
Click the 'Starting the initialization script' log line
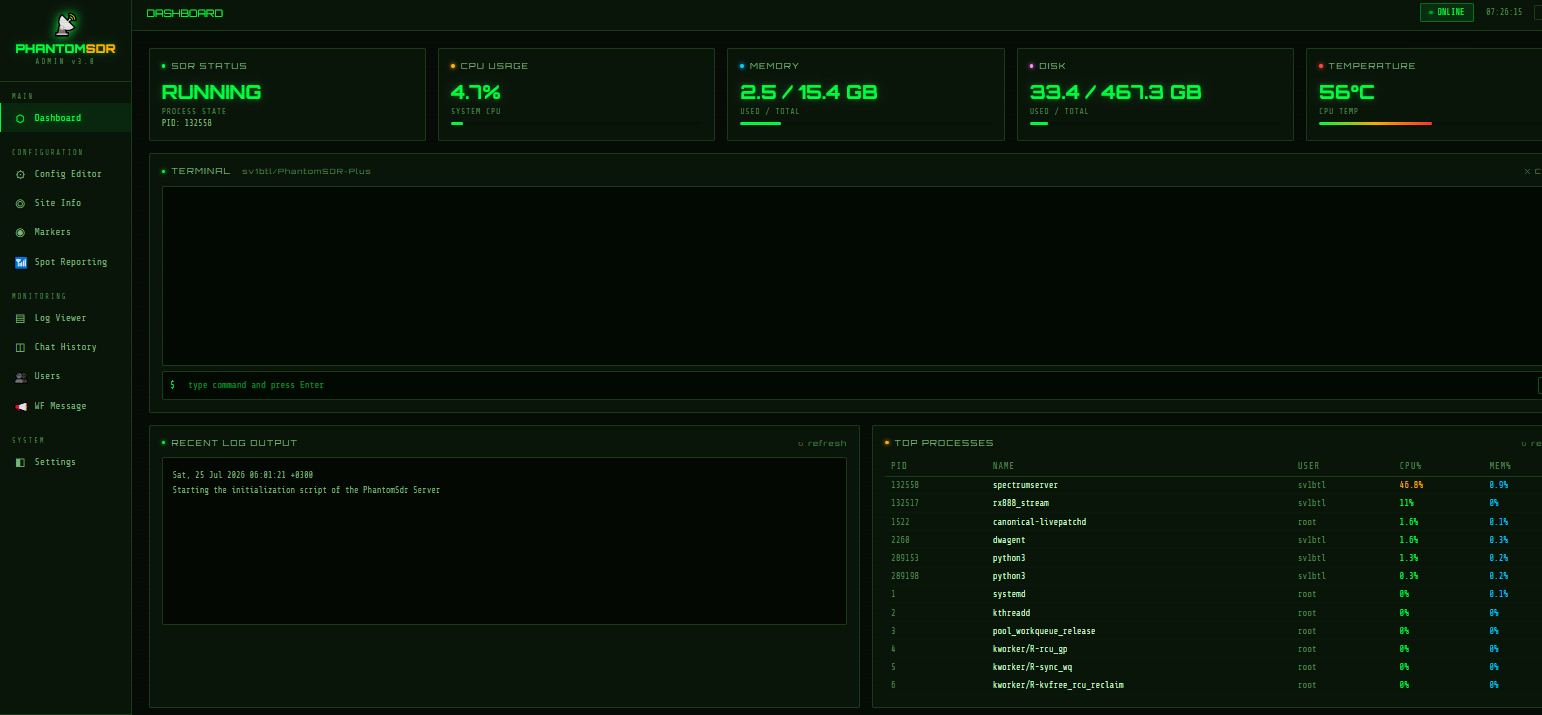click(x=306, y=490)
